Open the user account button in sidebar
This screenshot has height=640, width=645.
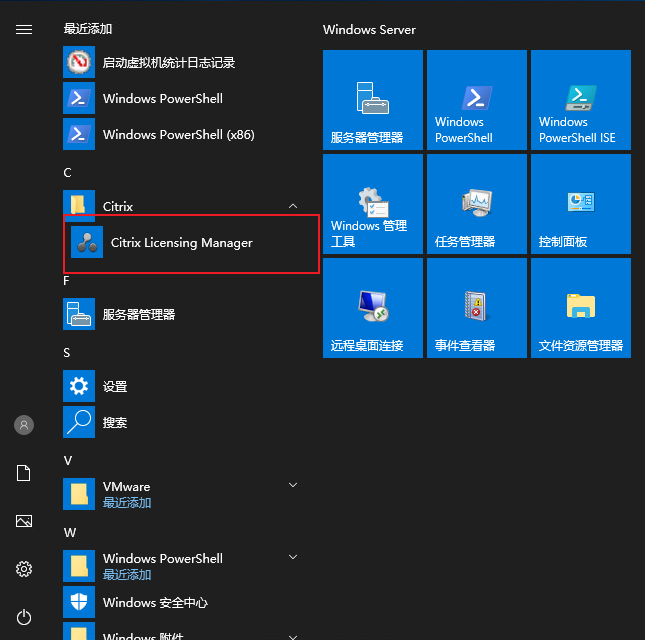tap(24, 425)
